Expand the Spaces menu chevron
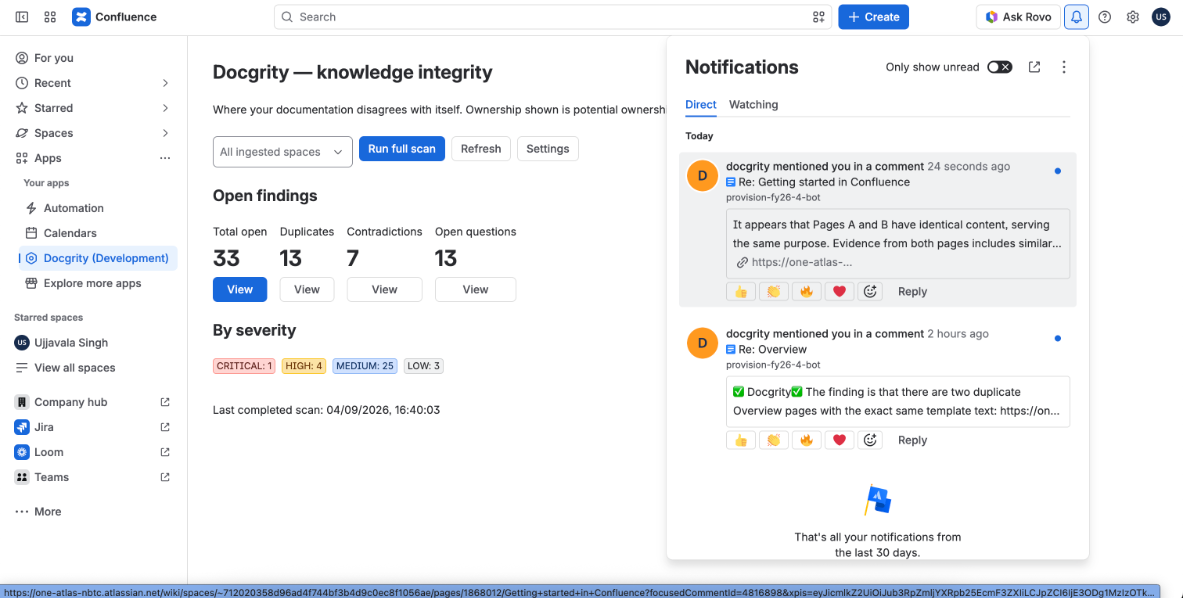This screenshot has height=598, width=1183. tap(165, 133)
